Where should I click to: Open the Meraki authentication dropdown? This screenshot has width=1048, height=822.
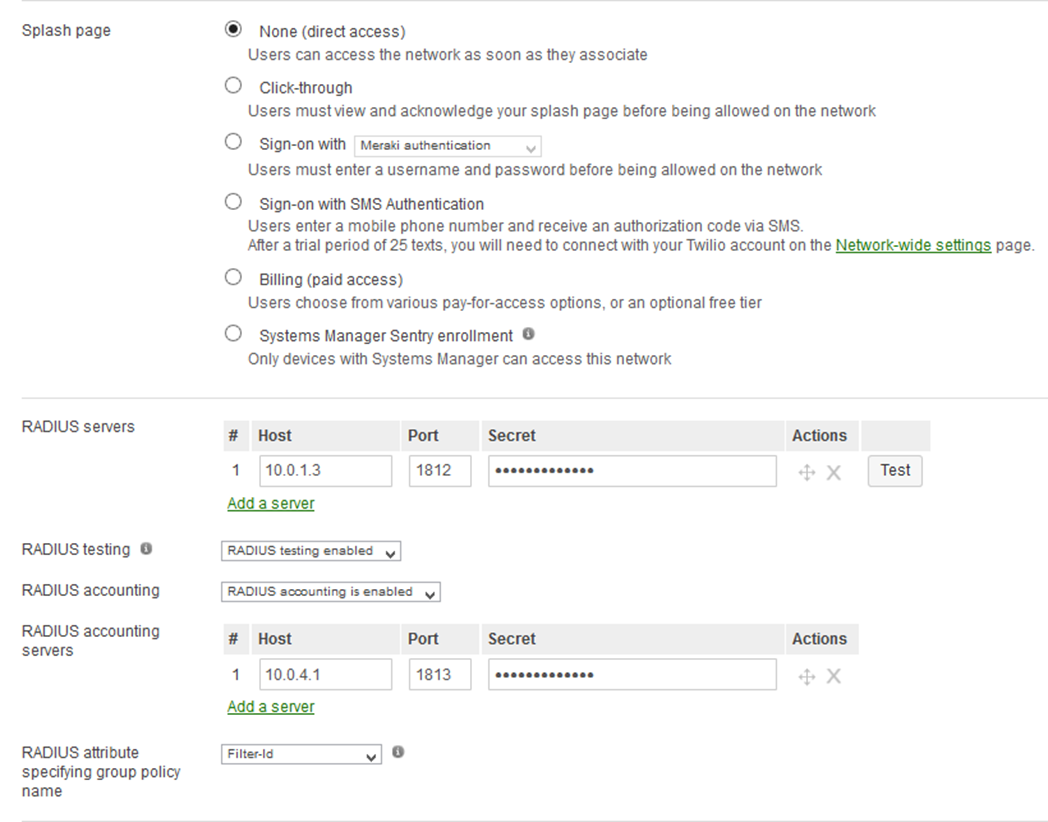click(x=447, y=145)
